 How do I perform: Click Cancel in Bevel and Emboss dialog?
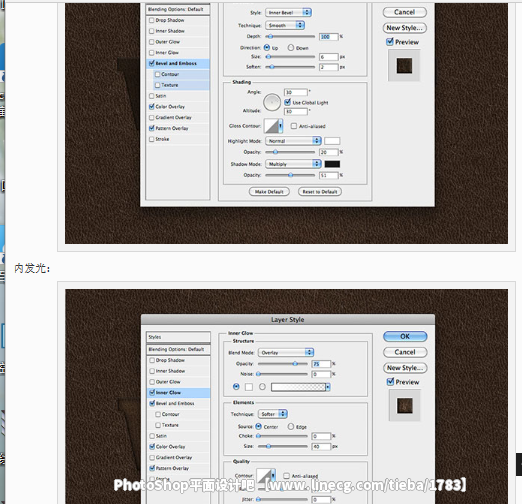pos(405,12)
